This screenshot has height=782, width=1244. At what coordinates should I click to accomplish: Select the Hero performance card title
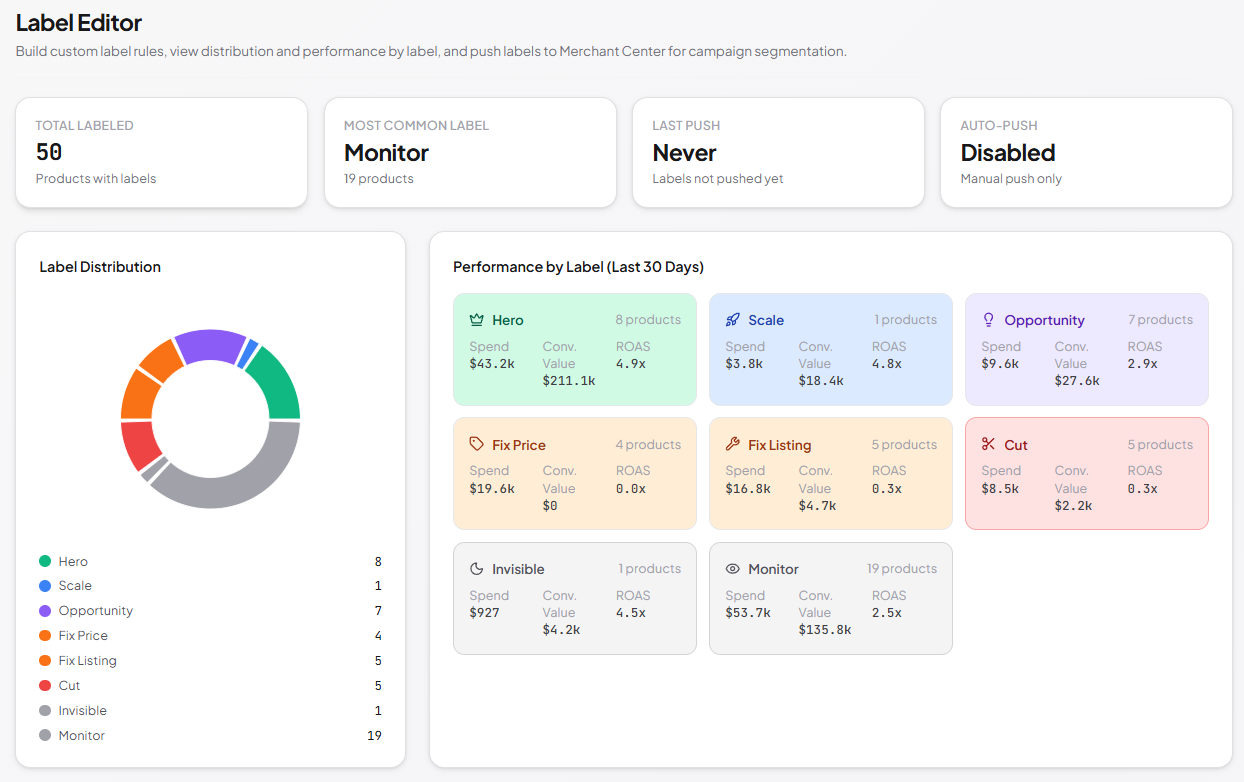tap(508, 320)
